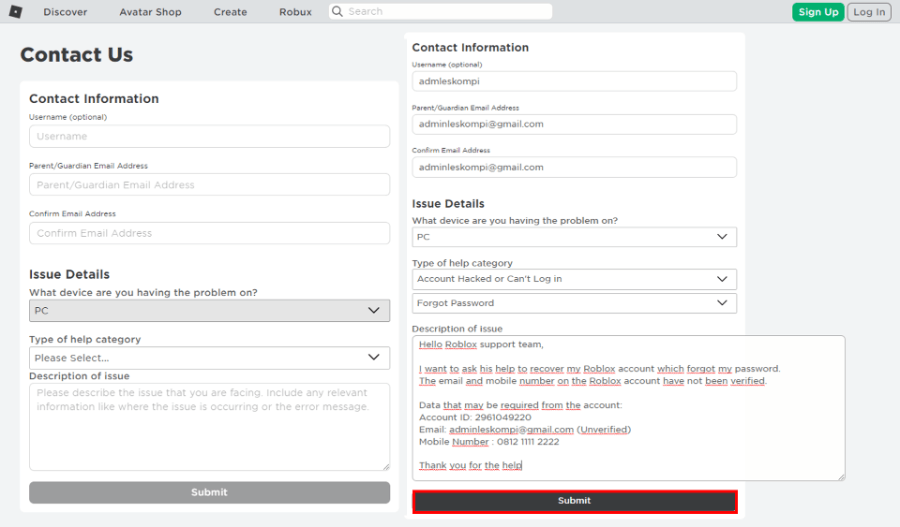Click the green Sign Up button

818,12
